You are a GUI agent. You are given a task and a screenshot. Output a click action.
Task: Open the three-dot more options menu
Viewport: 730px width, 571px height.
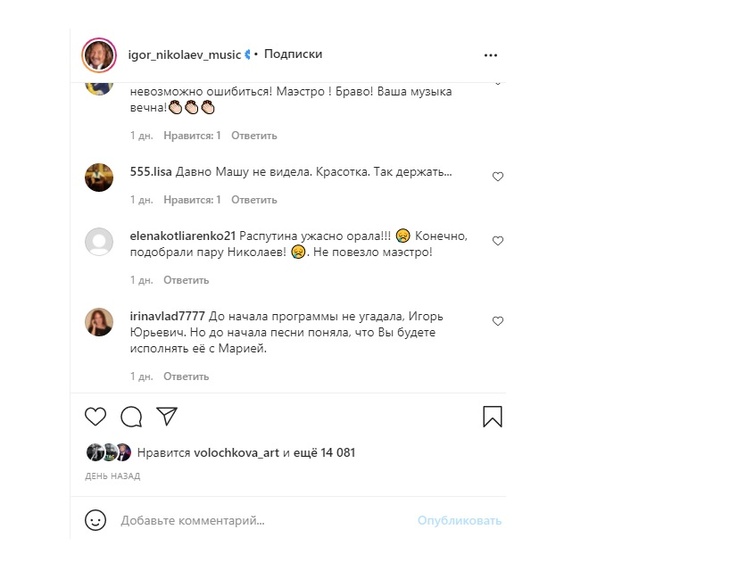pyautogui.click(x=491, y=55)
